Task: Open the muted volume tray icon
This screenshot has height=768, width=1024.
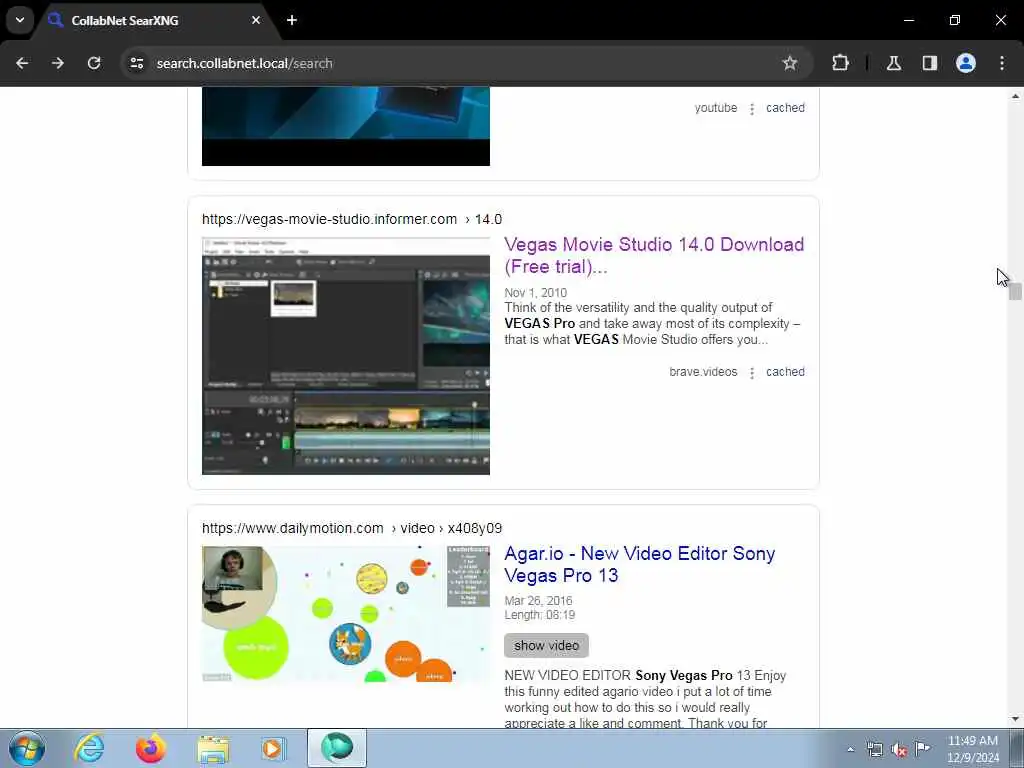Action: pos(899,750)
